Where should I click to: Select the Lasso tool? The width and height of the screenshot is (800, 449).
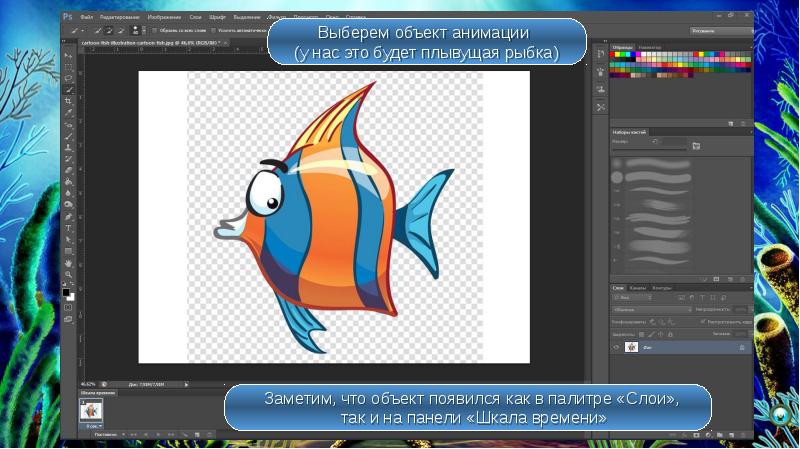tap(68, 78)
